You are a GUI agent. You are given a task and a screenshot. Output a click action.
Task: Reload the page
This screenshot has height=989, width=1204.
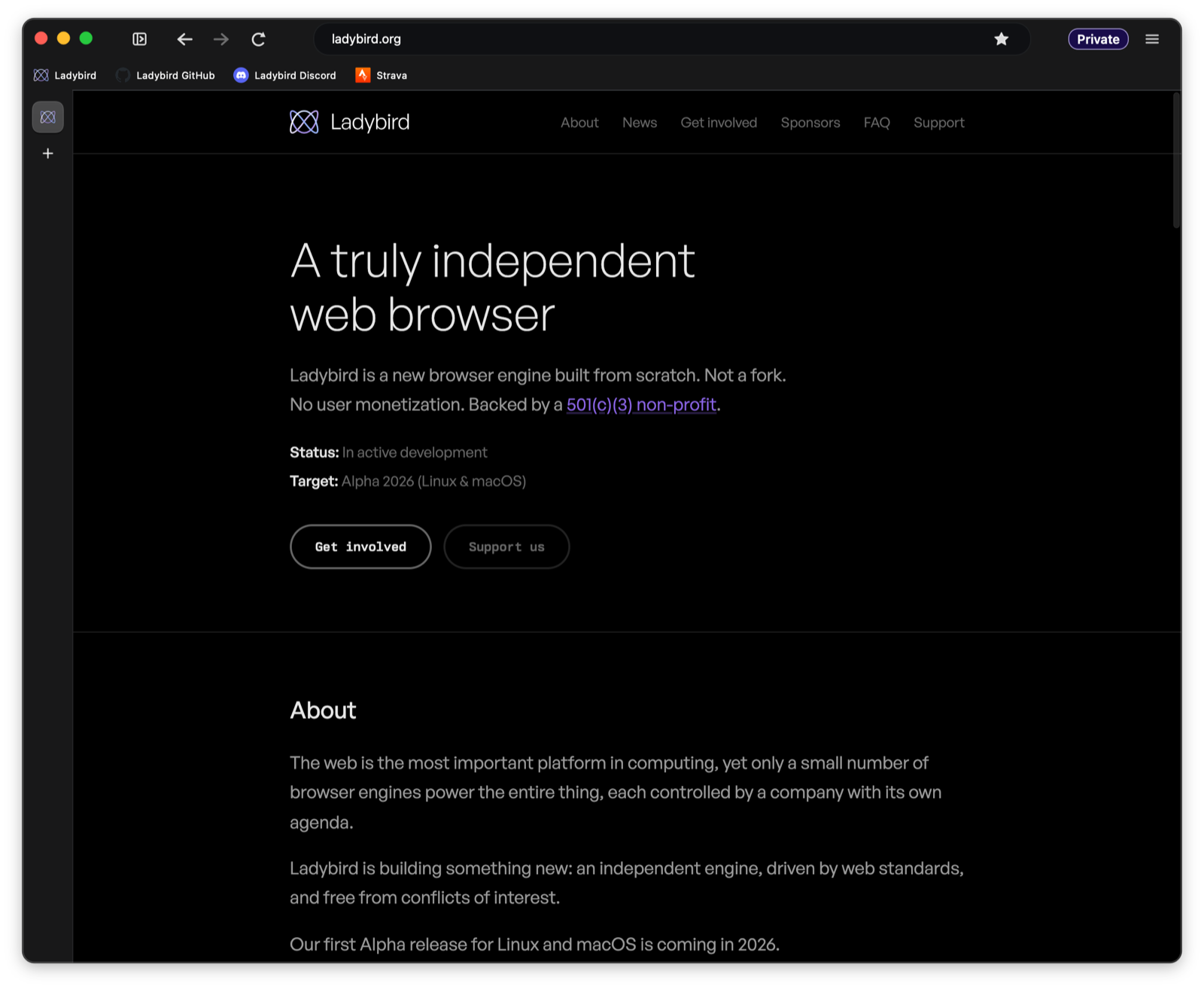coord(258,39)
